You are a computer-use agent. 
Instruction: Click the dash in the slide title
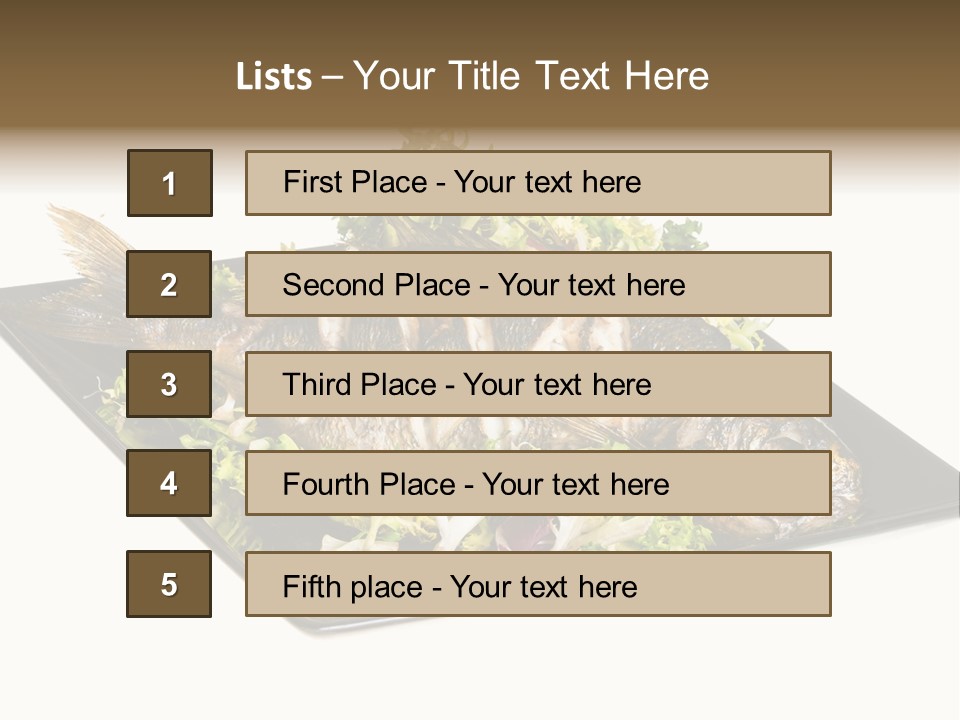click(332, 77)
